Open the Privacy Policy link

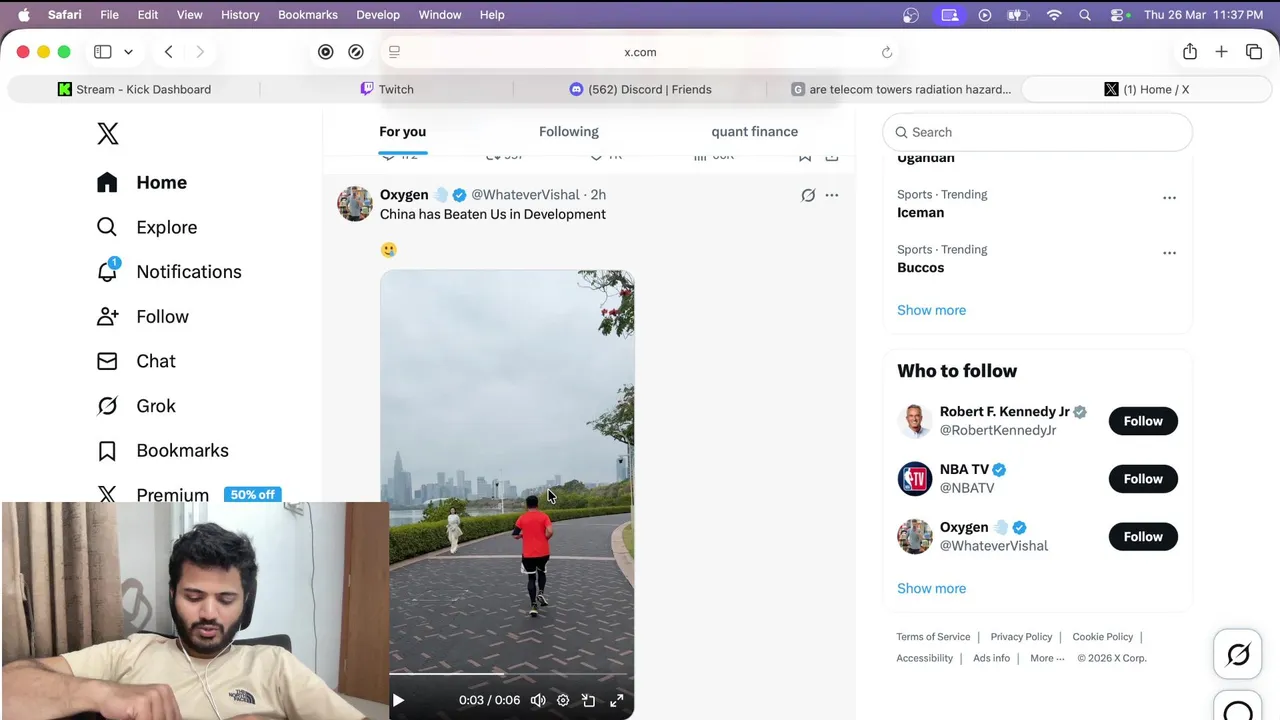[1021, 637]
